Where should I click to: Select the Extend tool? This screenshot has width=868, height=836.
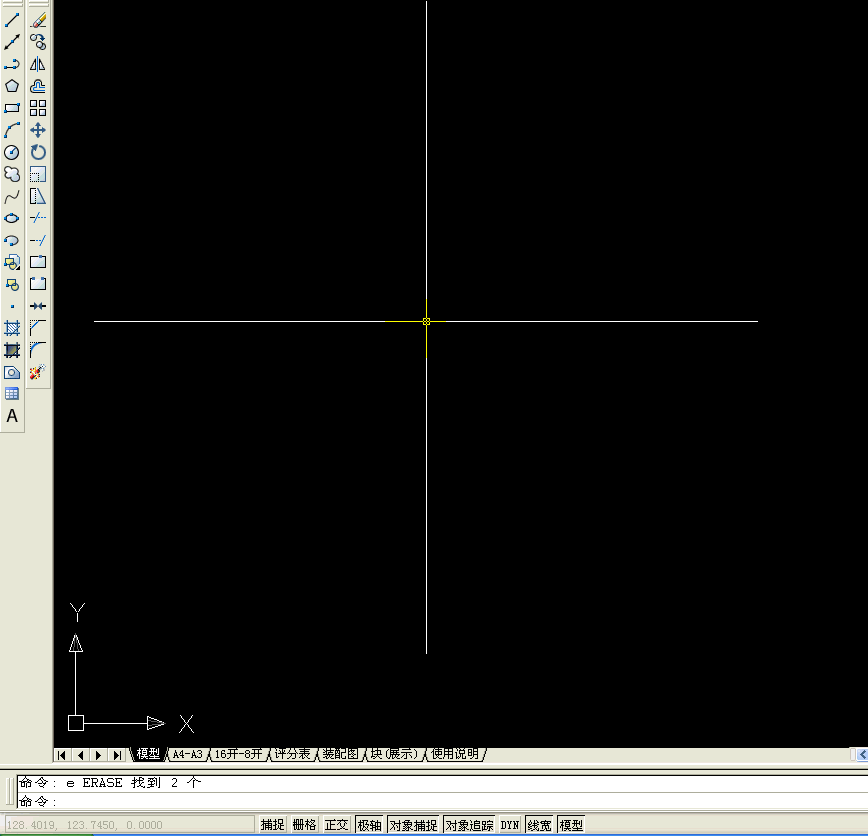click(38, 240)
